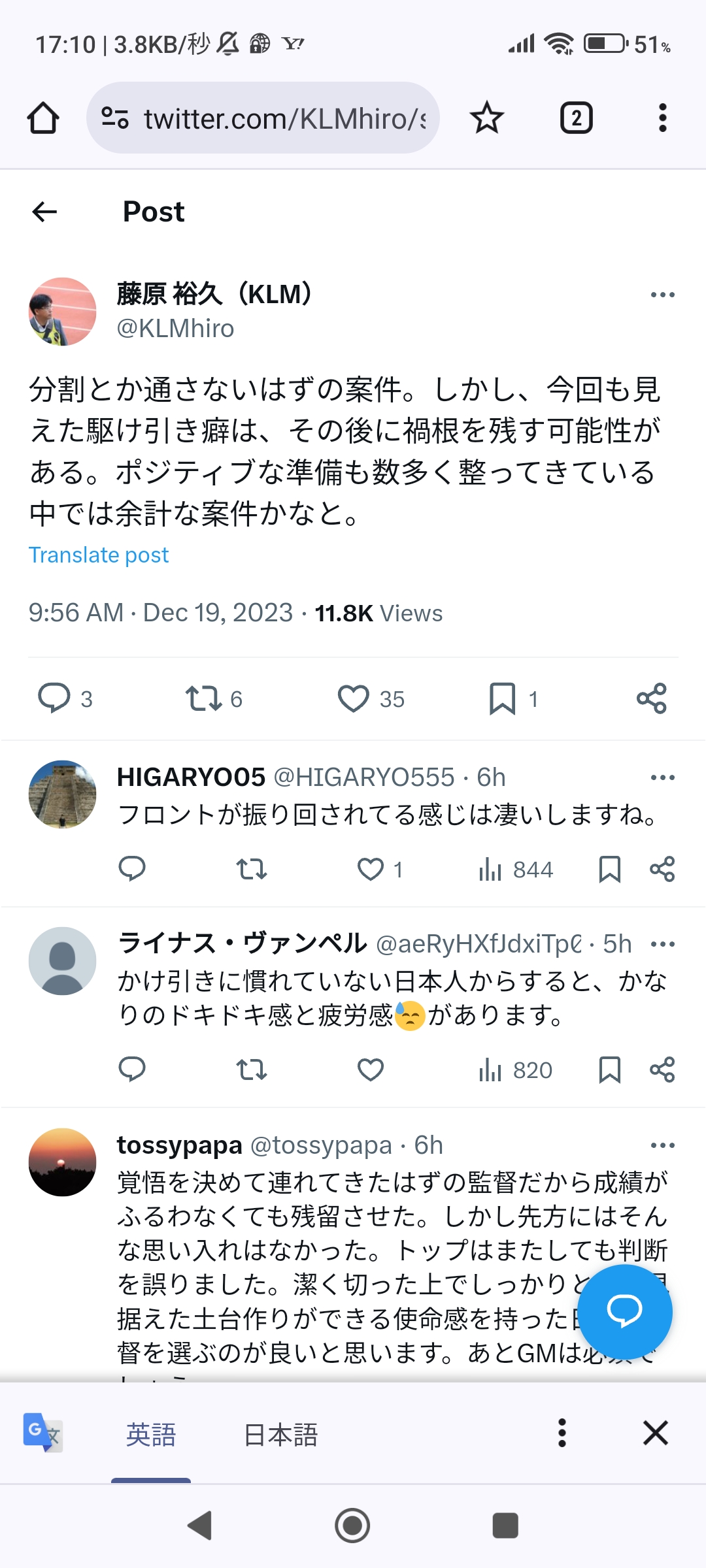This screenshot has width=706, height=1568.
Task: Open the @KLMhiro profile handle
Action: click(175, 329)
